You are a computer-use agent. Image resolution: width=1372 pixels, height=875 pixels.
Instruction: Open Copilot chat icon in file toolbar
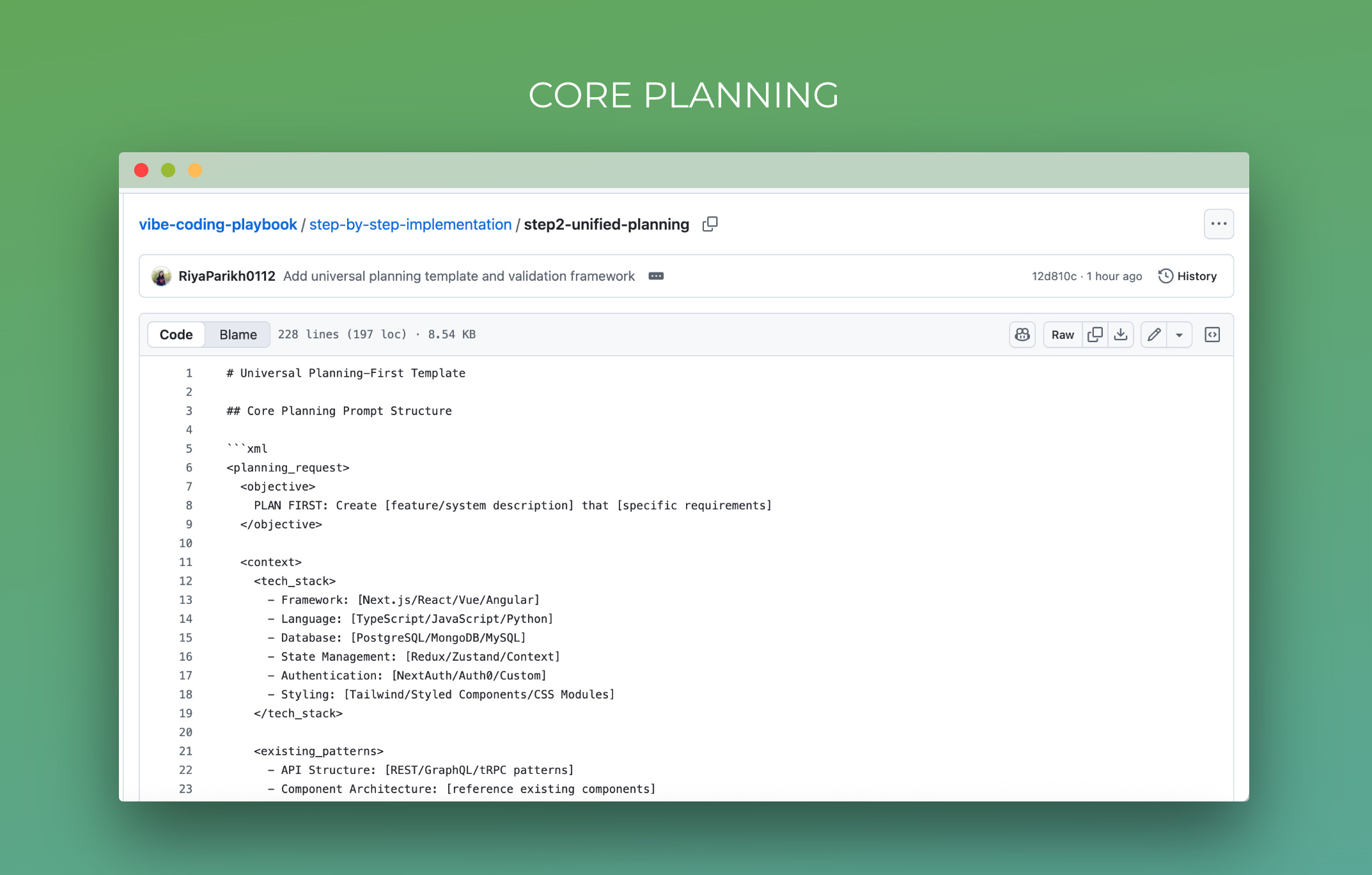click(x=1022, y=335)
